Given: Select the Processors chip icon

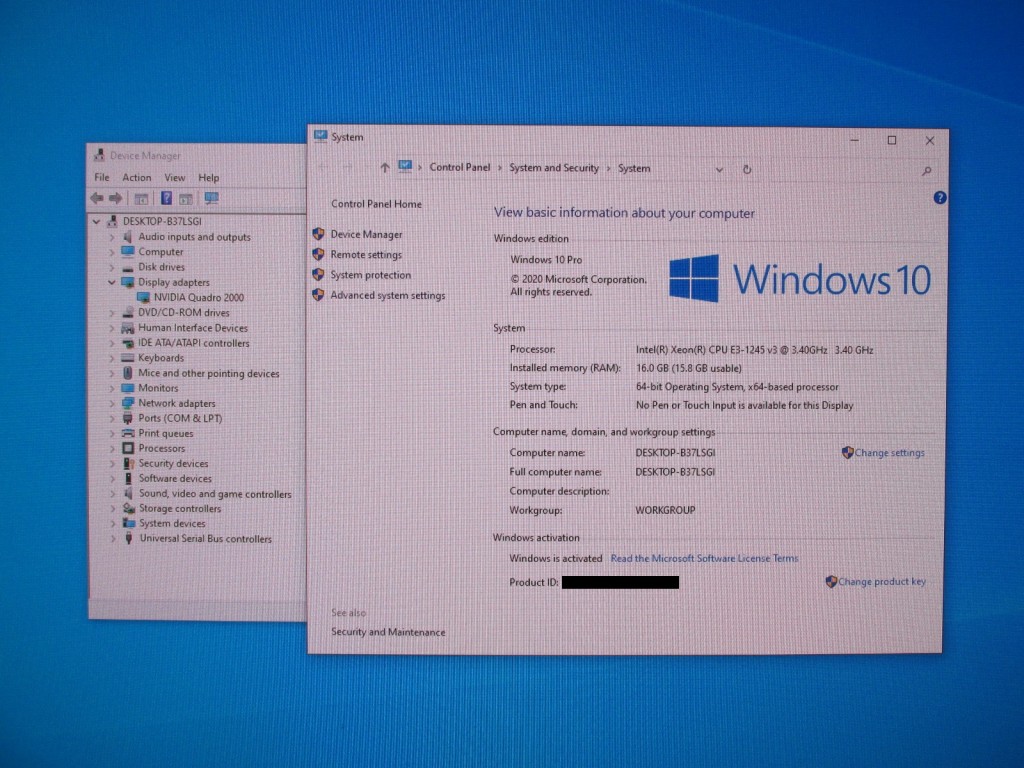Looking at the screenshot, I should pos(128,448).
